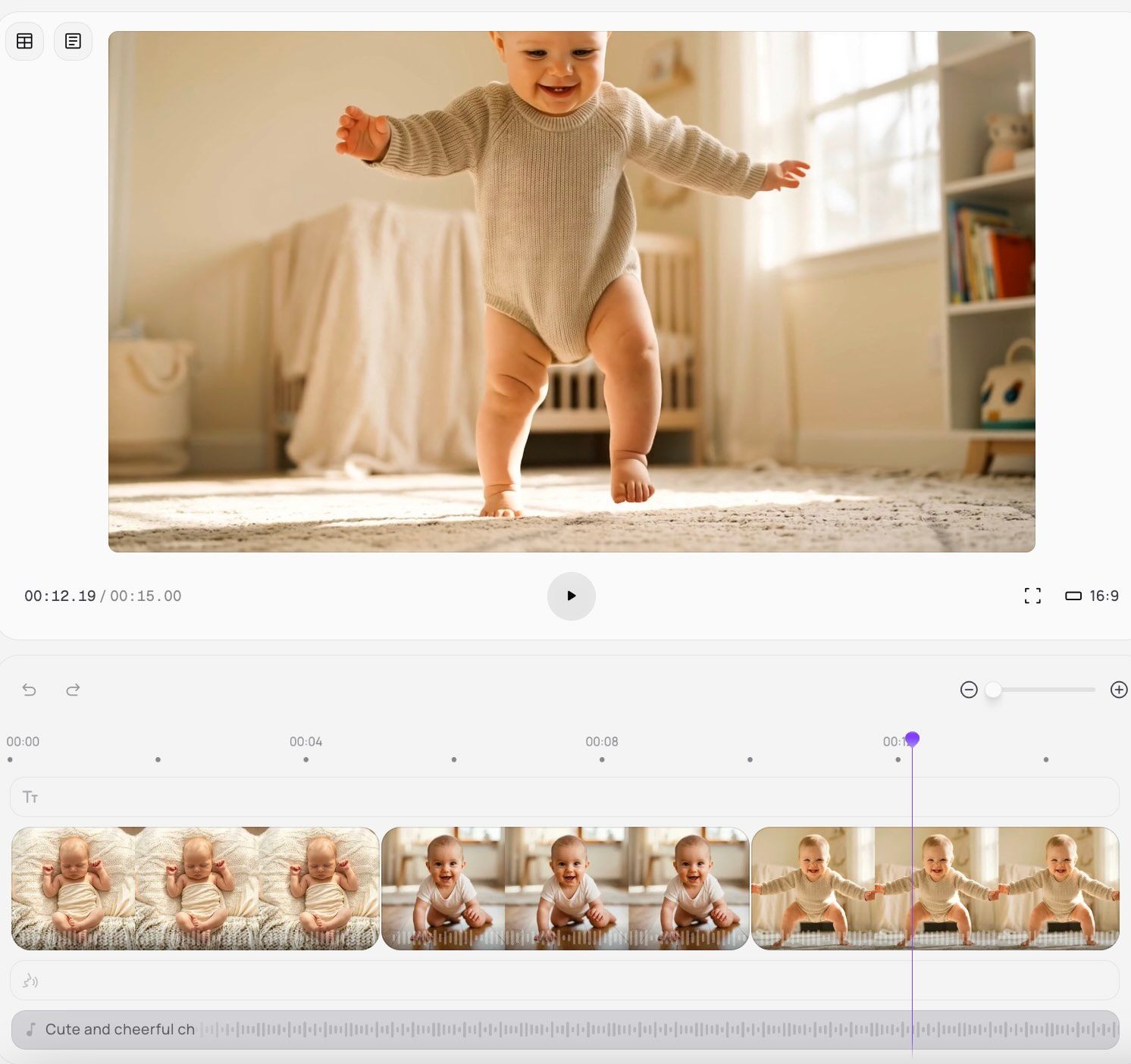1131x1064 pixels.
Task: Redo the last undone edit
Action: tap(73, 690)
